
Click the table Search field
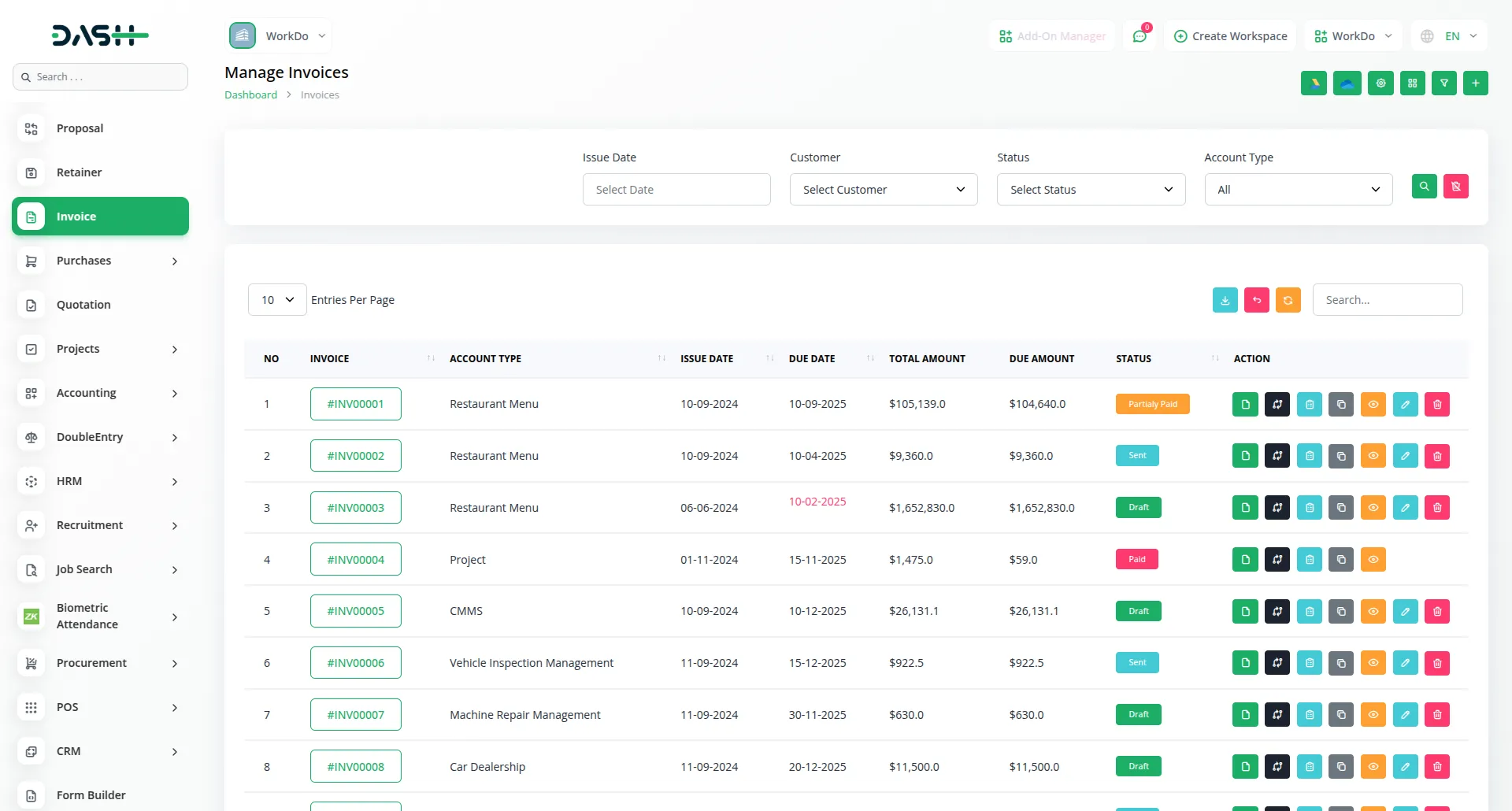(1388, 300)
